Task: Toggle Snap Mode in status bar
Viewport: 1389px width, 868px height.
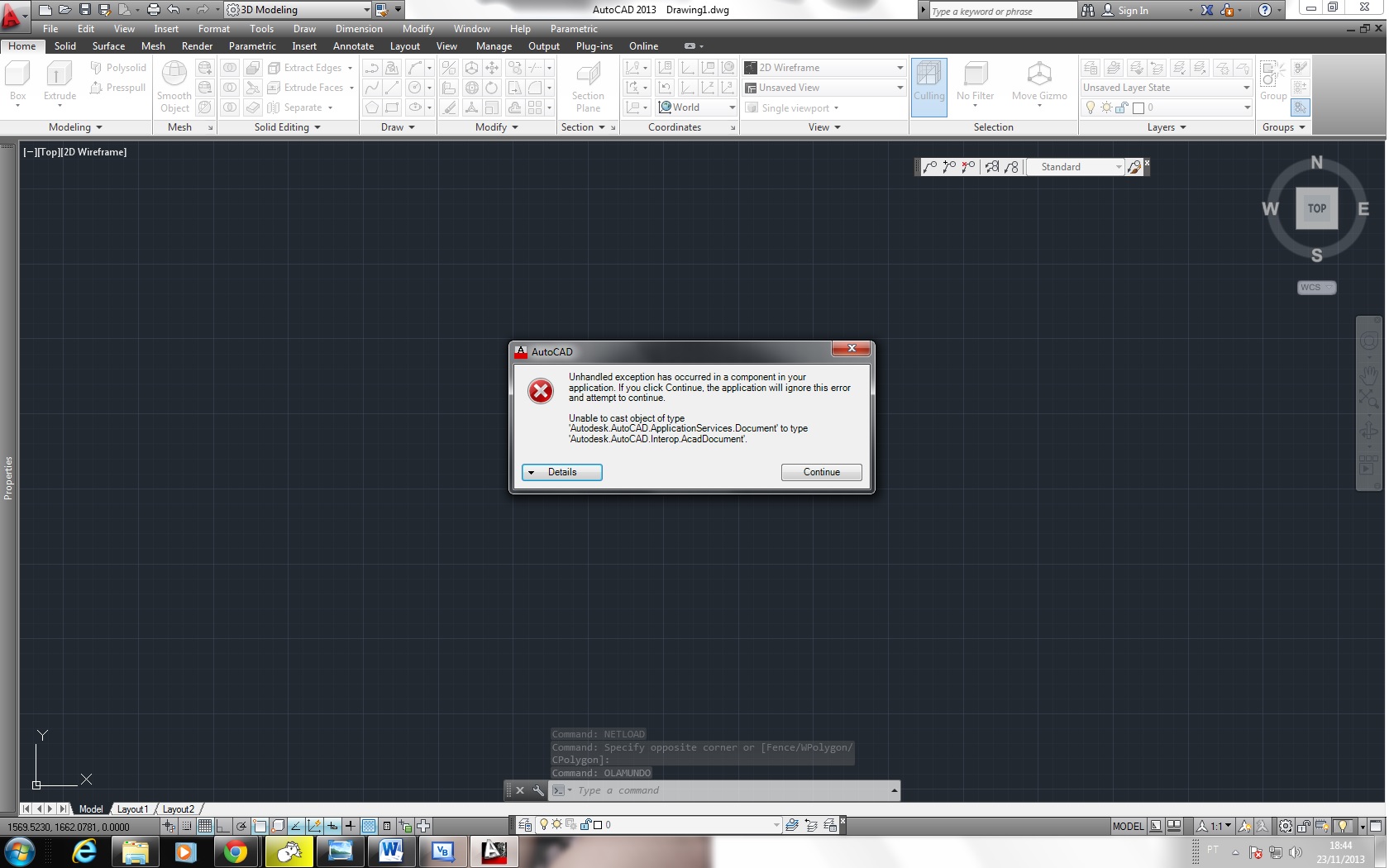Action: (187, 826)
